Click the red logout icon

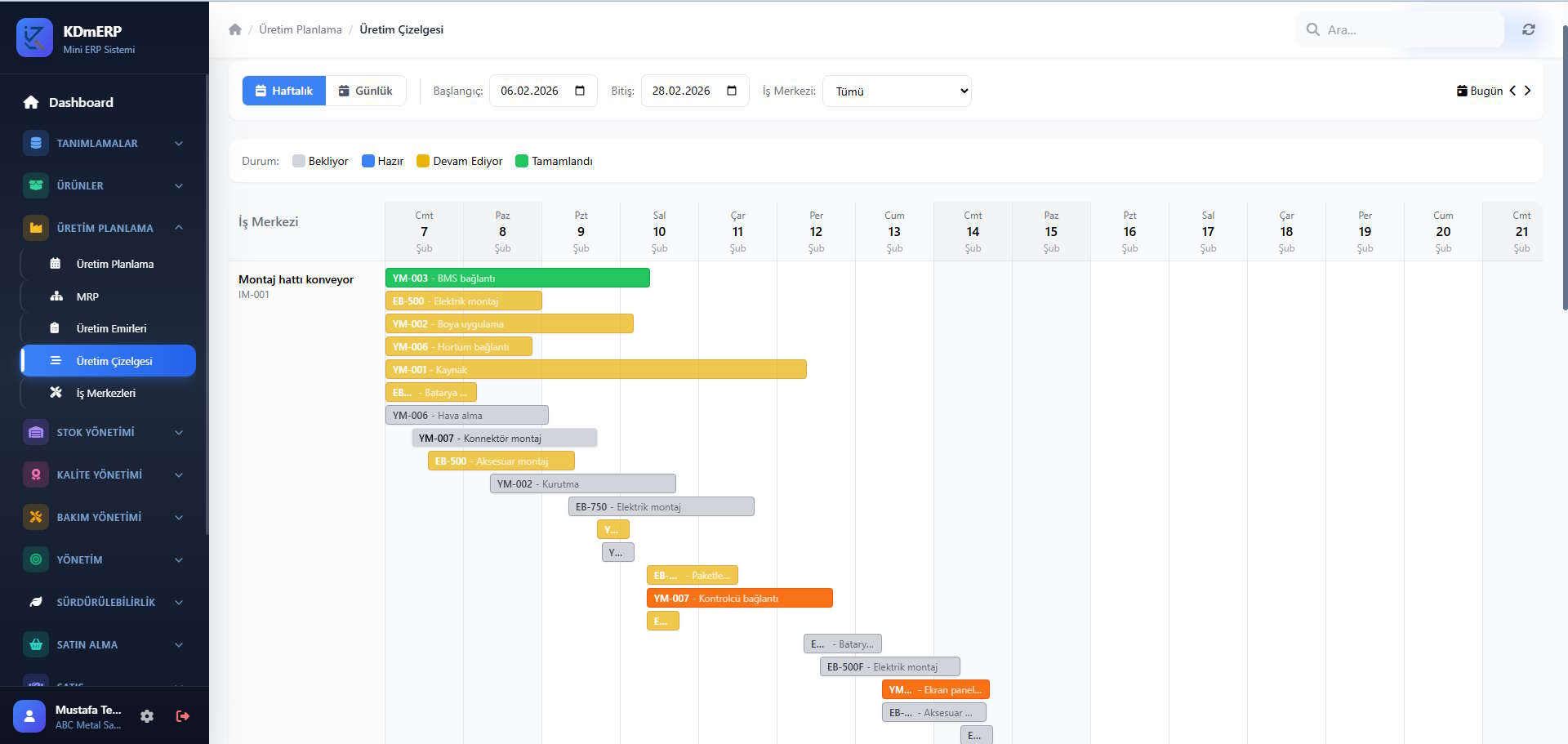tap(183, 716)
